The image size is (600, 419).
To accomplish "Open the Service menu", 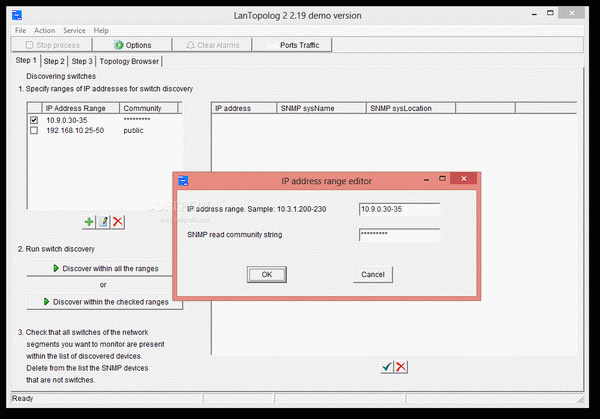I will pos(74,30).
